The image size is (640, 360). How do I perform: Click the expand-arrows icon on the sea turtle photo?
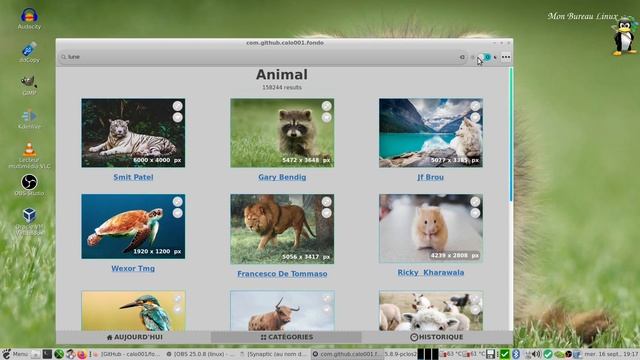[x=177, y=202]
